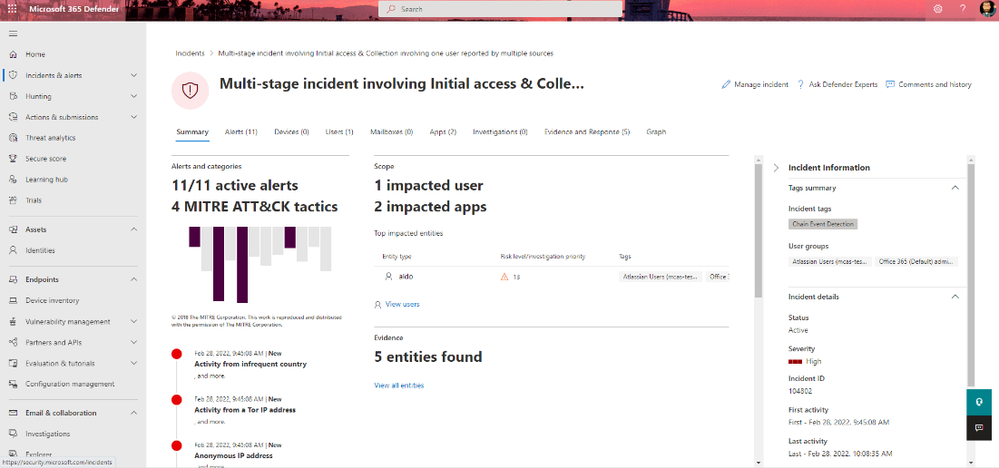Screen dimensions: 999x468
Task: Open the settings gear icon
Action: pyautogui.click(x=938, y=9)
